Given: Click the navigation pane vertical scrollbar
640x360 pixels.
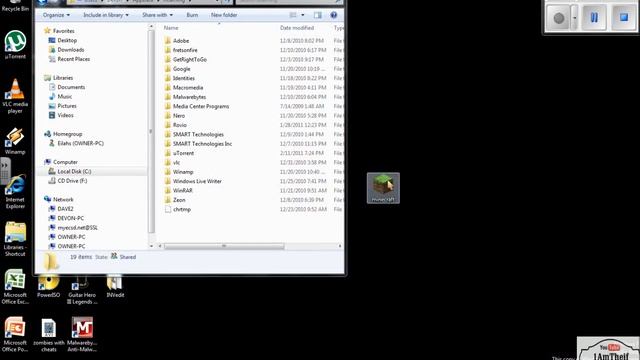Looking at the screenshot, I should click(151, 131).
